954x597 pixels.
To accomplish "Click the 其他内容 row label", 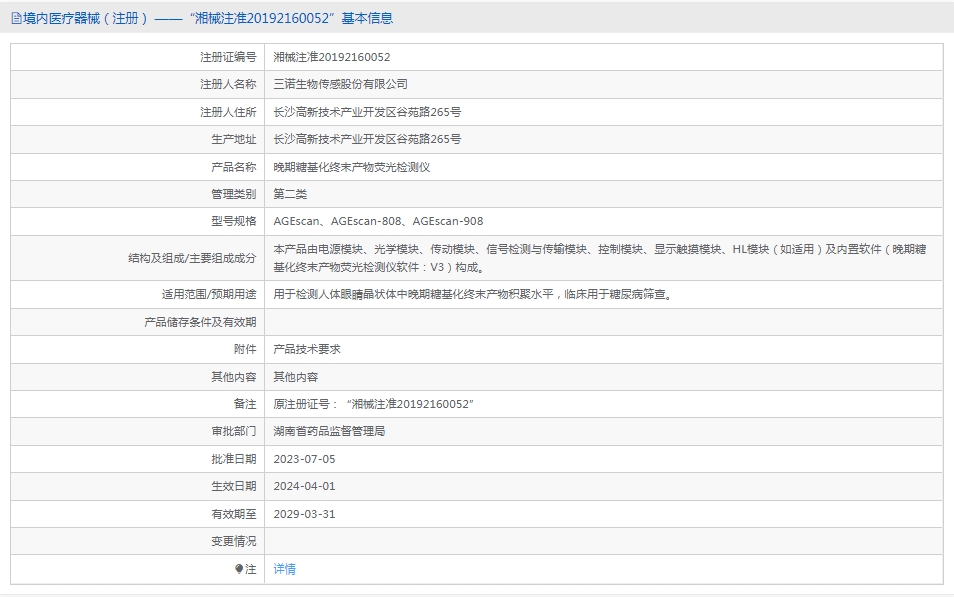I will 234,377.
